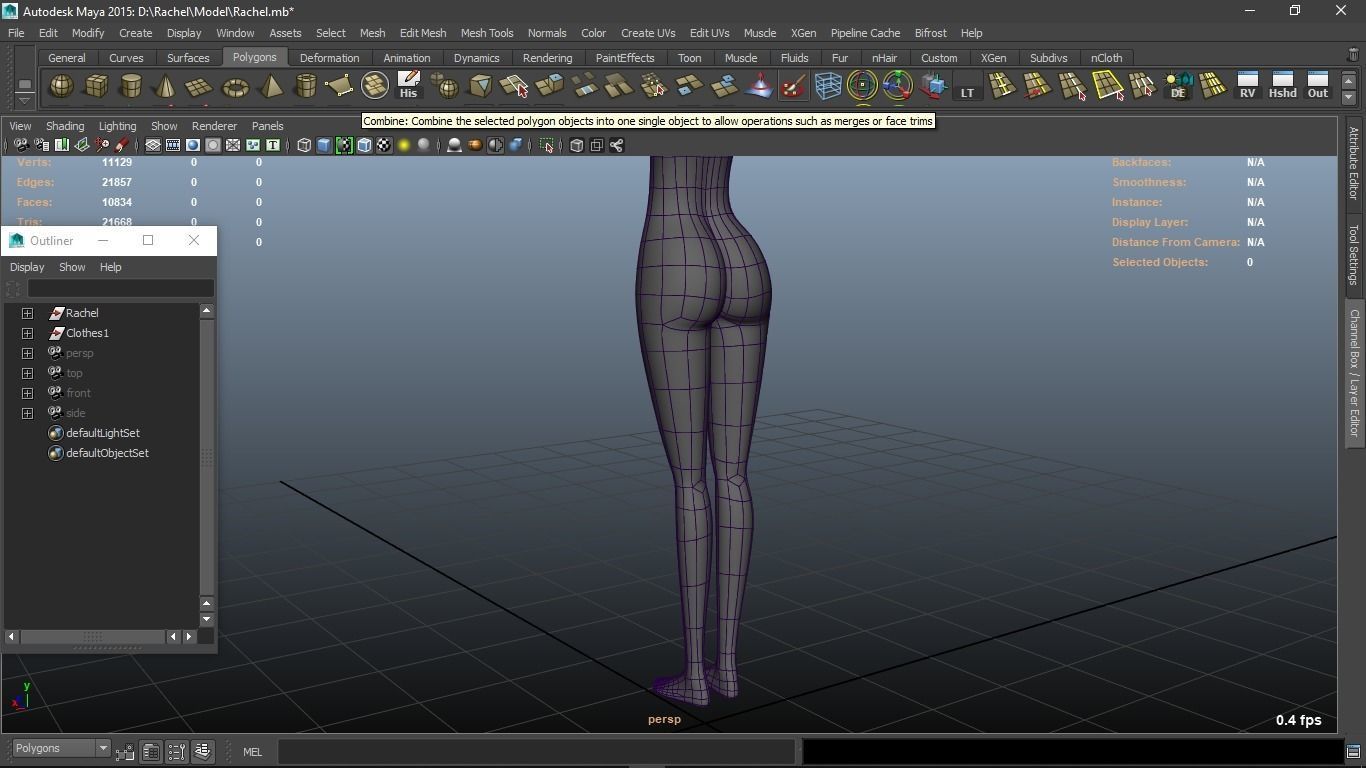Open the Channel Box / Layer Editor tab
The width and height of the screenshot is (1366, 768).
click(1354, 372)
